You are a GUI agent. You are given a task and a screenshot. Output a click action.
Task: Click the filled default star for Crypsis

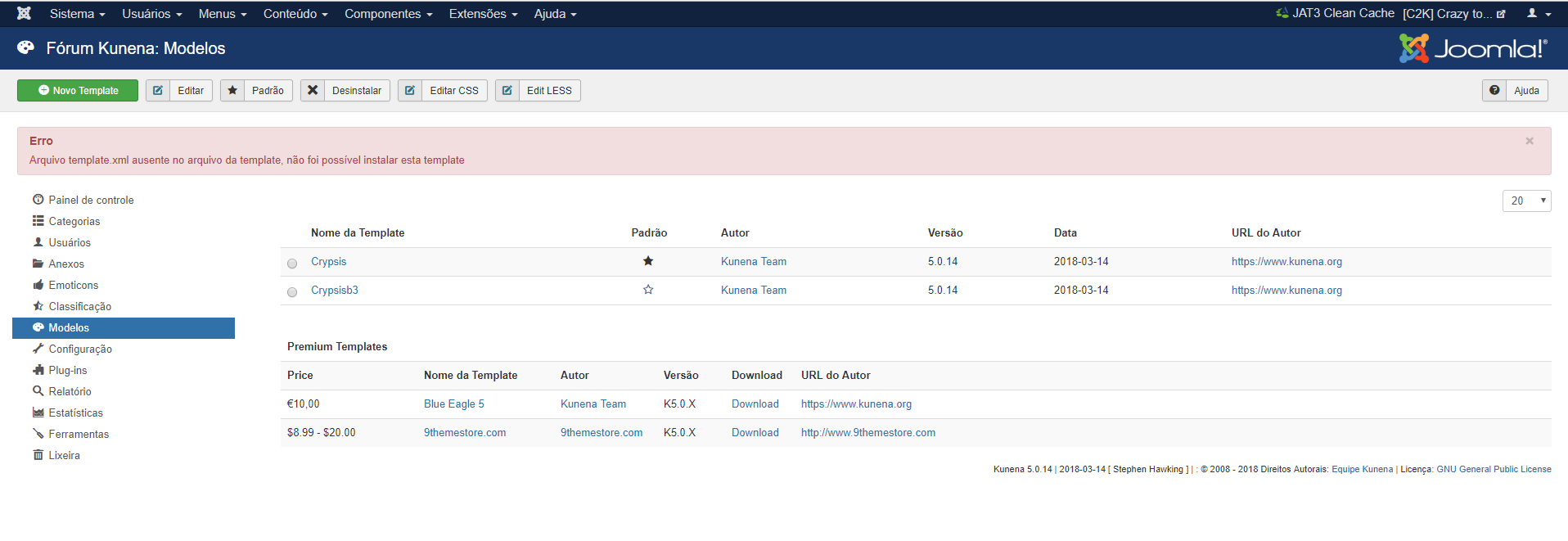coord(648,261)
